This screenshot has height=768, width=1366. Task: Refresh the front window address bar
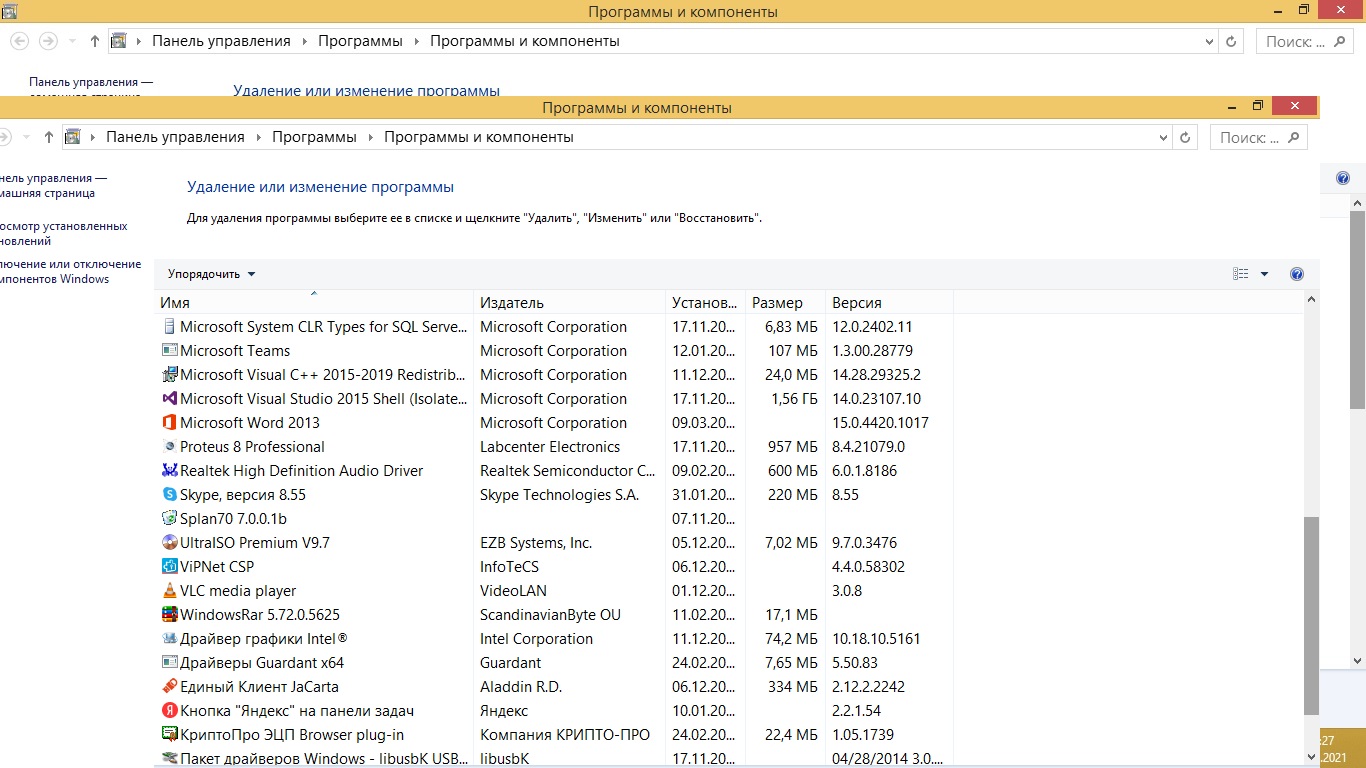click(1186, 137)
